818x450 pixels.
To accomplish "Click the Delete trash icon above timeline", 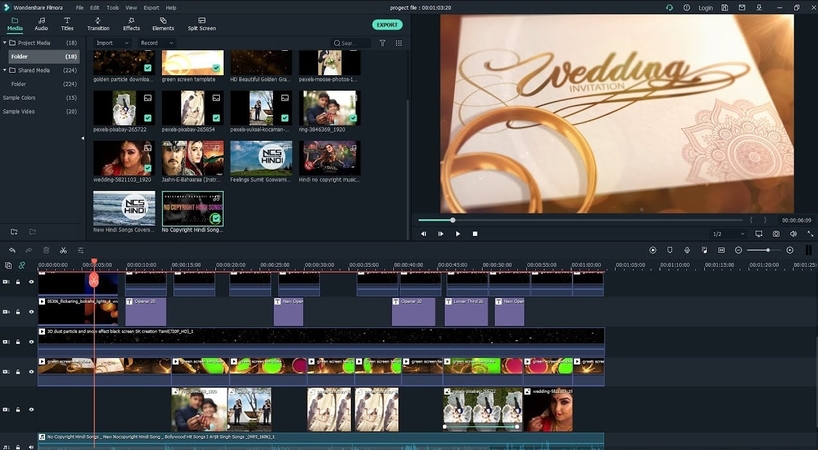I will (46, 250).
